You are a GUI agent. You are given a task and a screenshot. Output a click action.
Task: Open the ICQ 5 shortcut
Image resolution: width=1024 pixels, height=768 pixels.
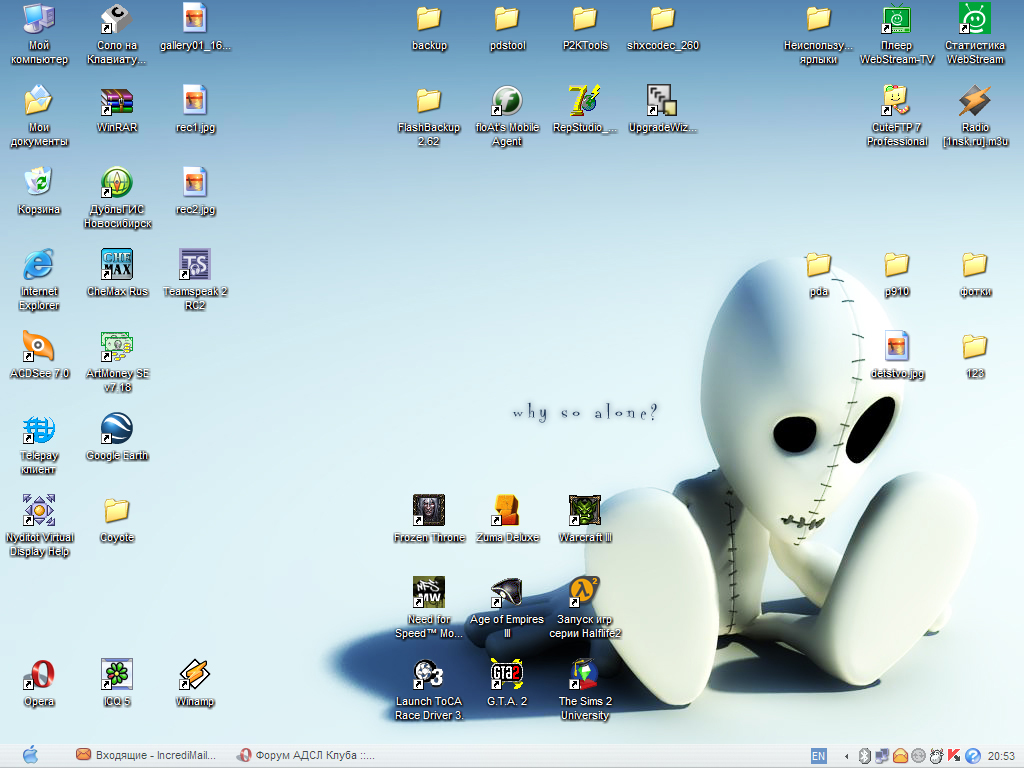[x=117, y=676]
